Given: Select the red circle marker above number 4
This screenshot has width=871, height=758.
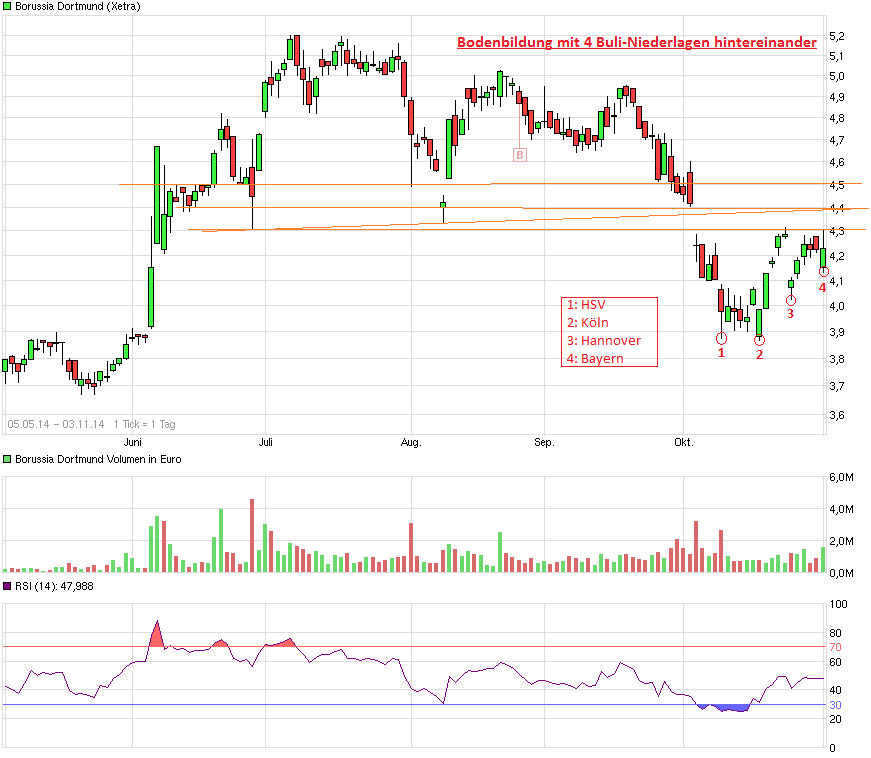Looking at the screenshot, I should pyautogui.click(x=823, y=272).
